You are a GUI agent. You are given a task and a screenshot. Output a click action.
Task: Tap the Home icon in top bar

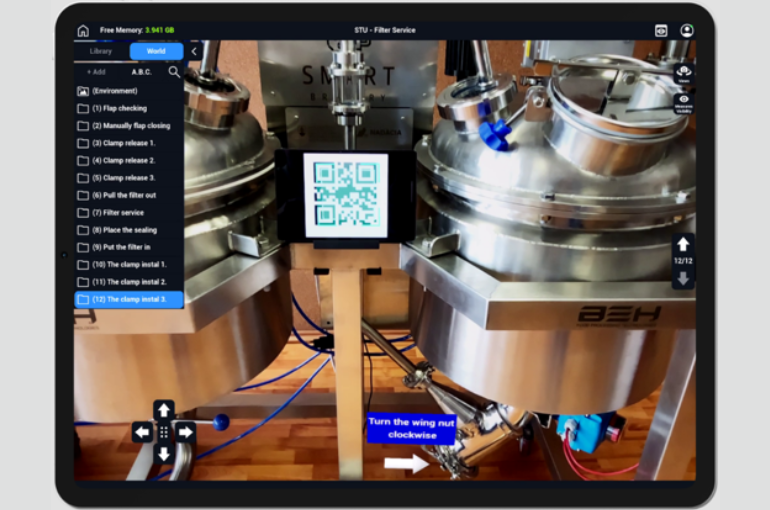click(x=83, y=30)
